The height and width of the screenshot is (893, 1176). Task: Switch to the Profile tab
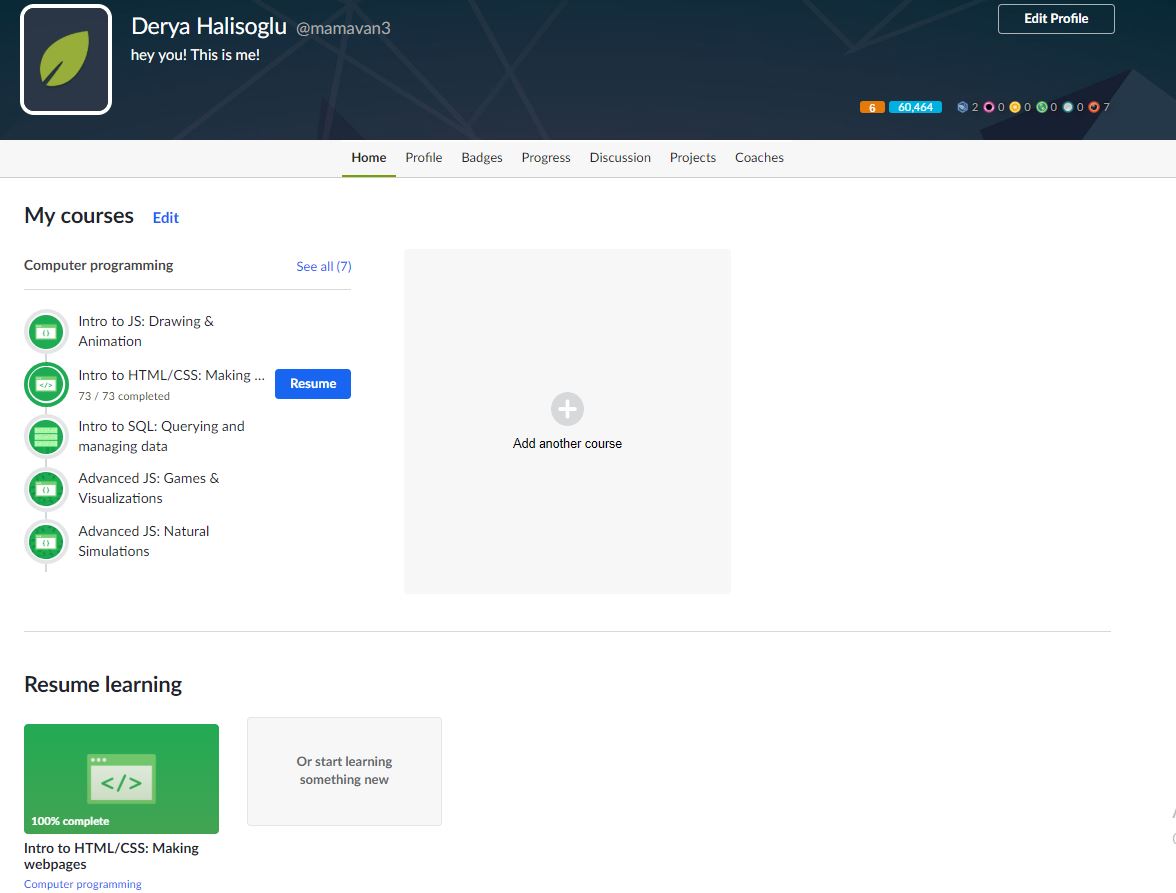(x=424, y=157)
